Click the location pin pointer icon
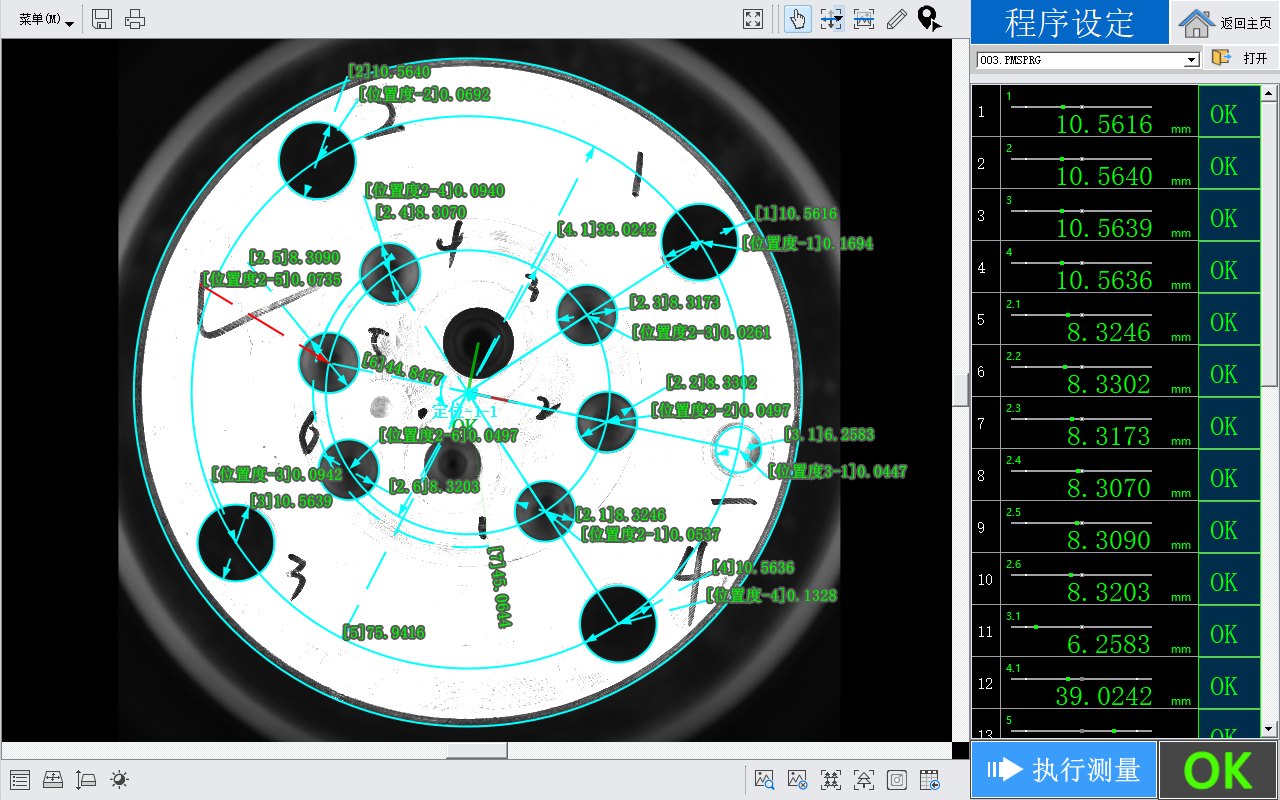This screenshot has width=1280, height=800. point(930,18)
